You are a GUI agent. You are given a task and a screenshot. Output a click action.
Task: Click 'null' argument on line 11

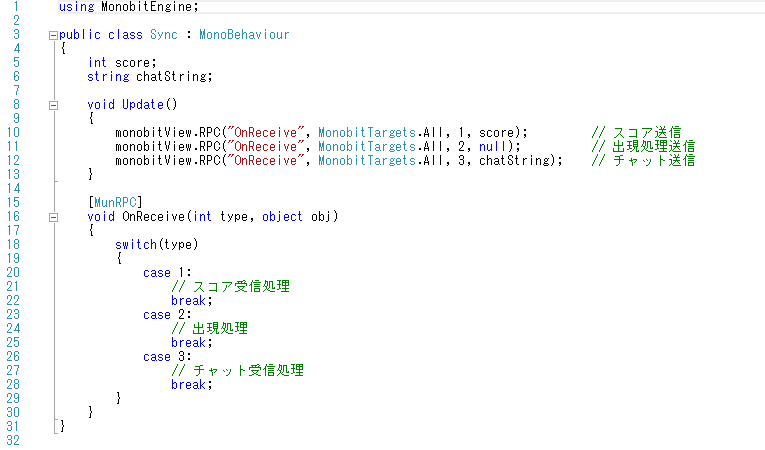493,147
